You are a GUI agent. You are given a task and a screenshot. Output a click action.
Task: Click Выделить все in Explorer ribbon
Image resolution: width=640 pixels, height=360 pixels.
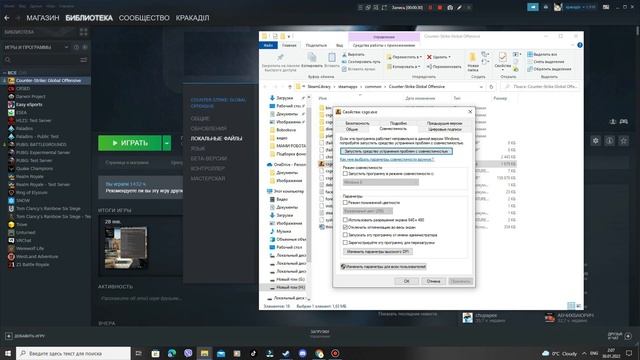click(x=542, y=54)
